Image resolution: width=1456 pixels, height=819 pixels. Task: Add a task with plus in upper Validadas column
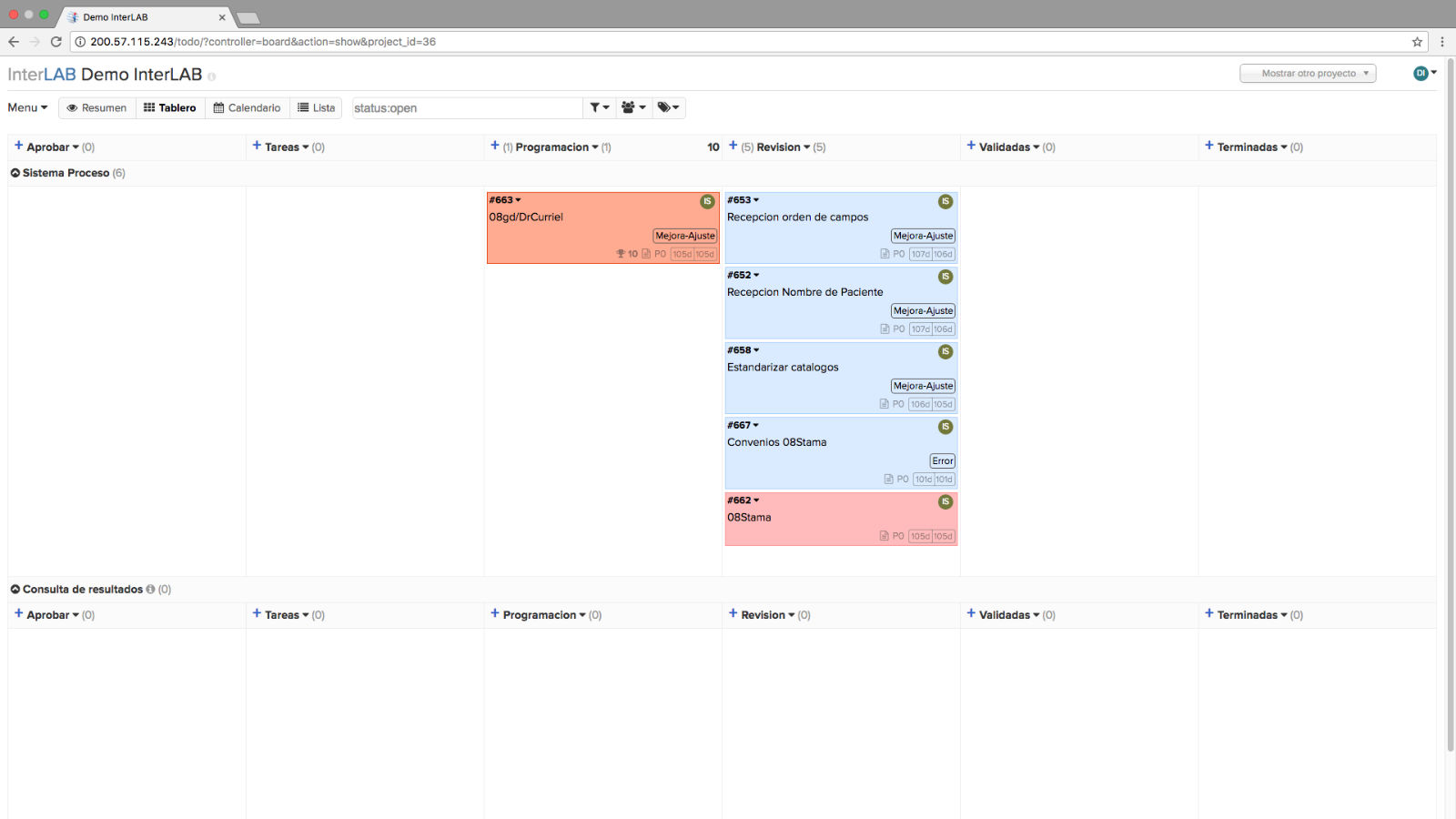click(x=971, y=146)
